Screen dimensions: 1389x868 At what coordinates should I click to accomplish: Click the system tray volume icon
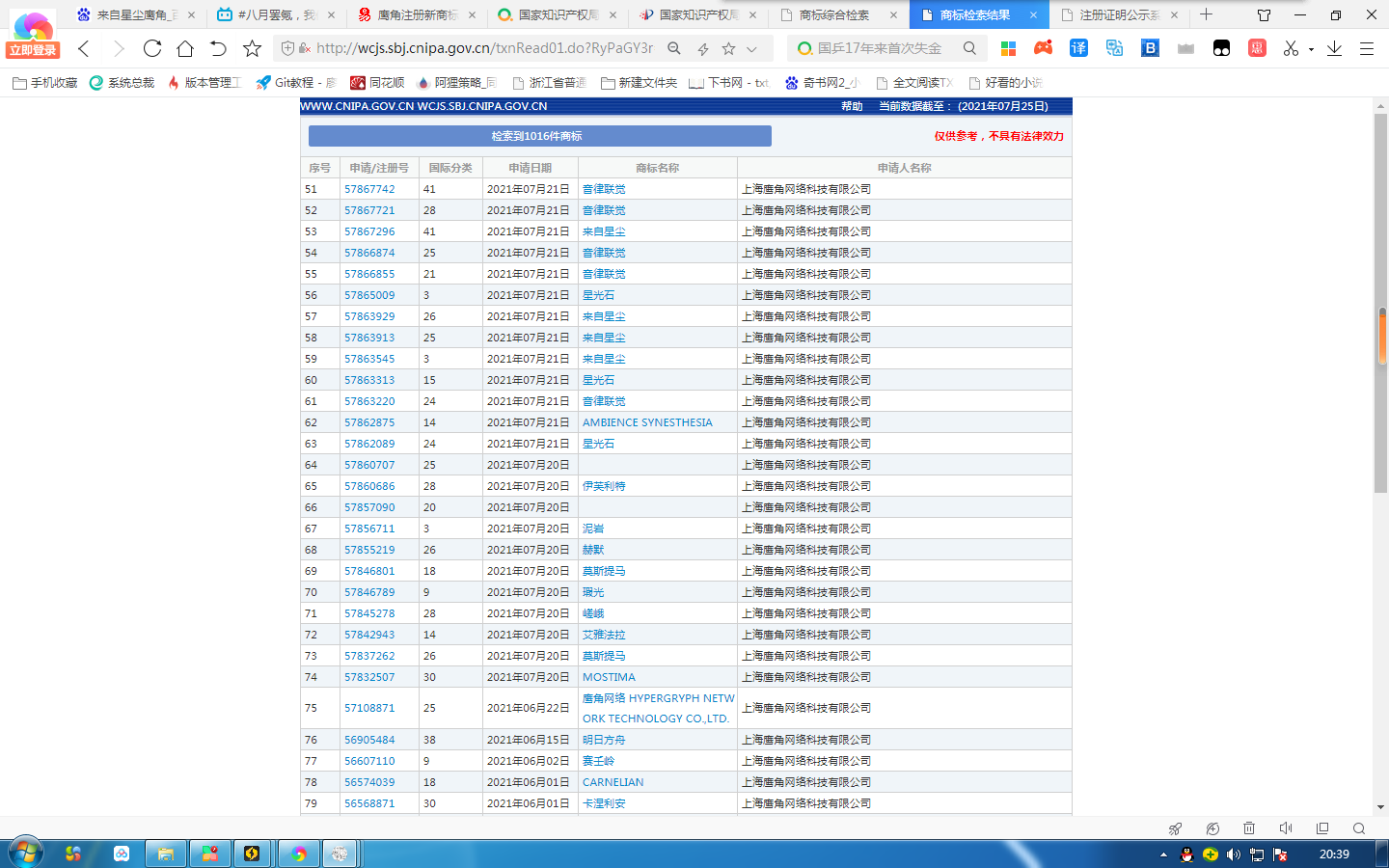click(1233, 854)
